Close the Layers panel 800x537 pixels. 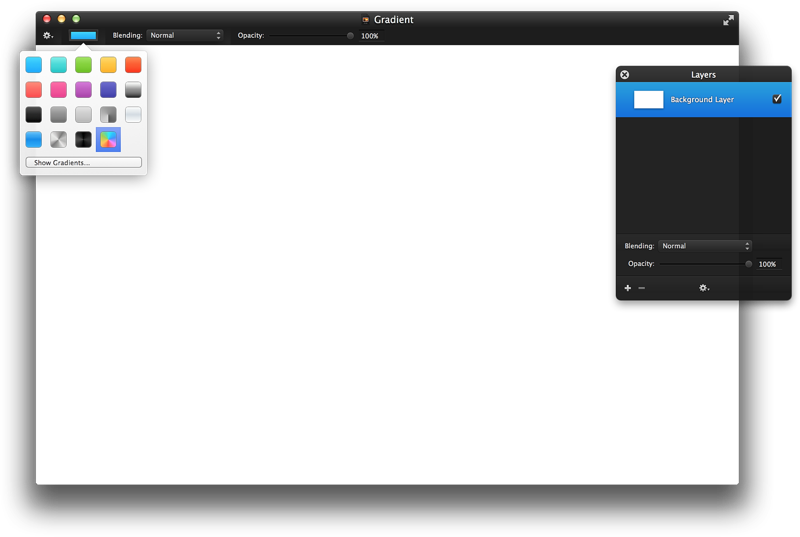point(624,75)
